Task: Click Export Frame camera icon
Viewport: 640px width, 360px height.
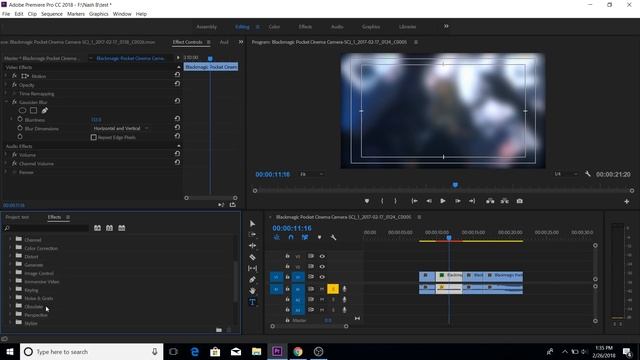Action: click(519, 201)
